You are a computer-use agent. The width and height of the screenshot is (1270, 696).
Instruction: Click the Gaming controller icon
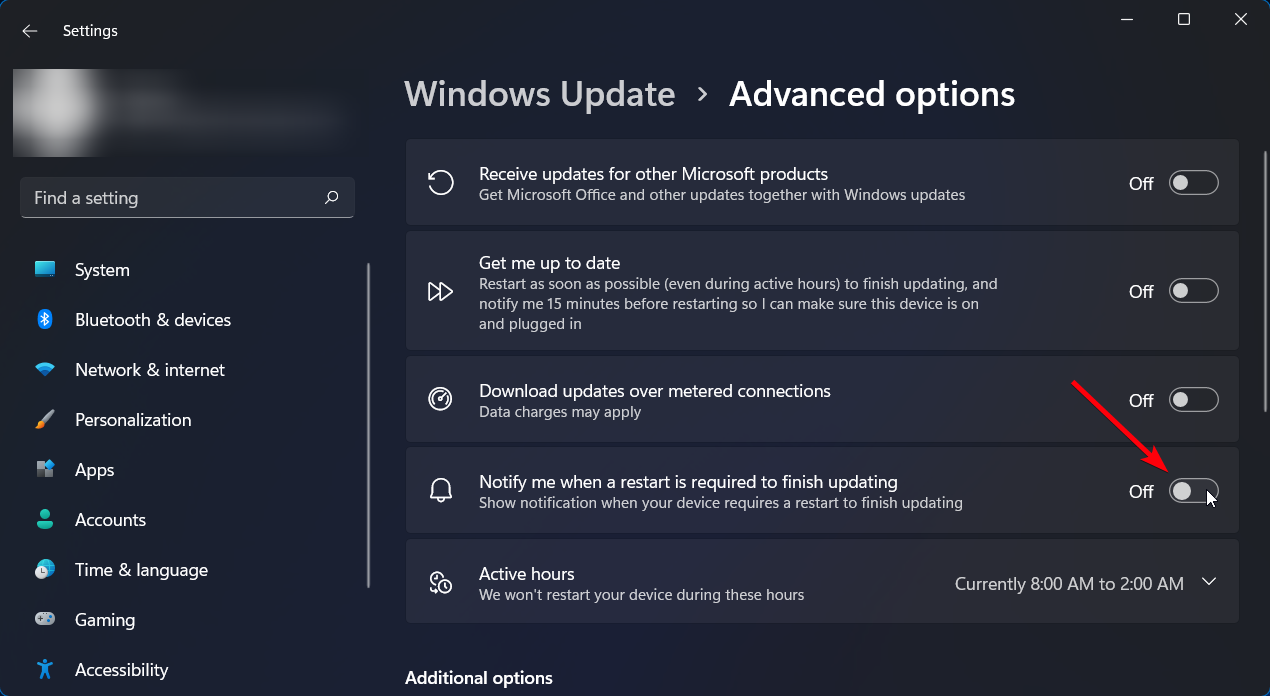pos(45,620)
